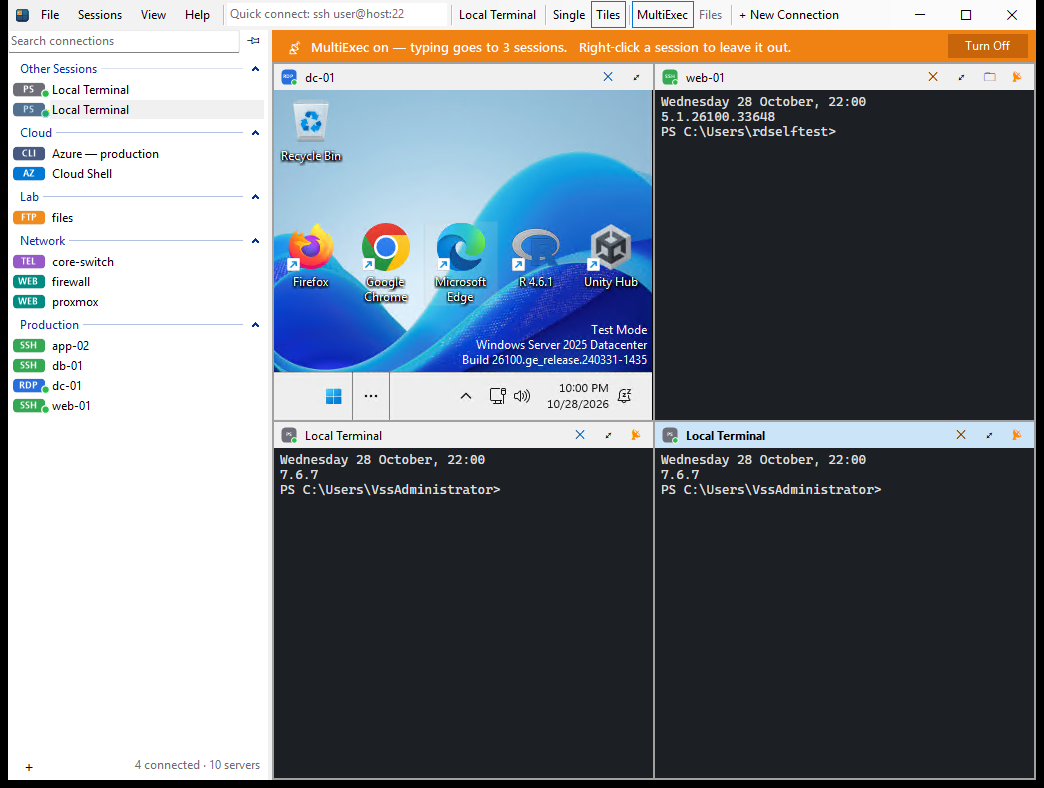1044x788 pixels.
Task: Toggle the Files toolbar button
Action: [x=710, y=15]
